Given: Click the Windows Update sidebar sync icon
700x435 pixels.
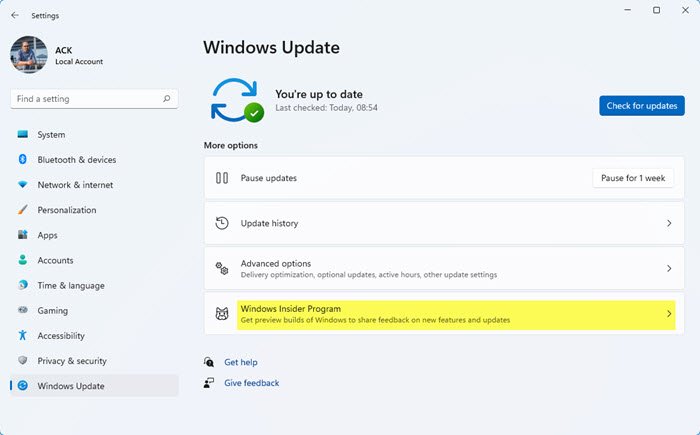Looking at the screenshot, I should click(22, 385).
